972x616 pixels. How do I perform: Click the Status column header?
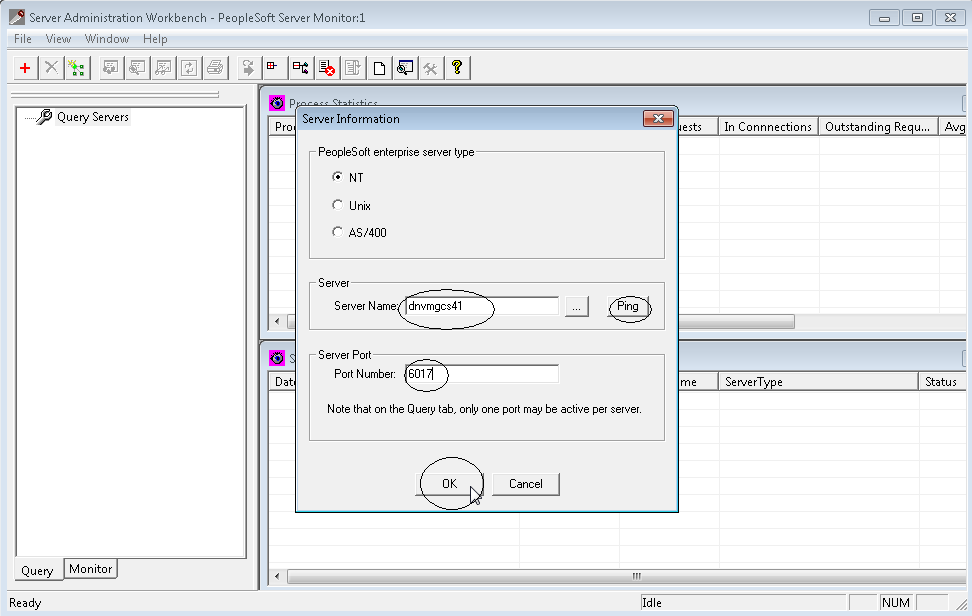tap(942, 382)
